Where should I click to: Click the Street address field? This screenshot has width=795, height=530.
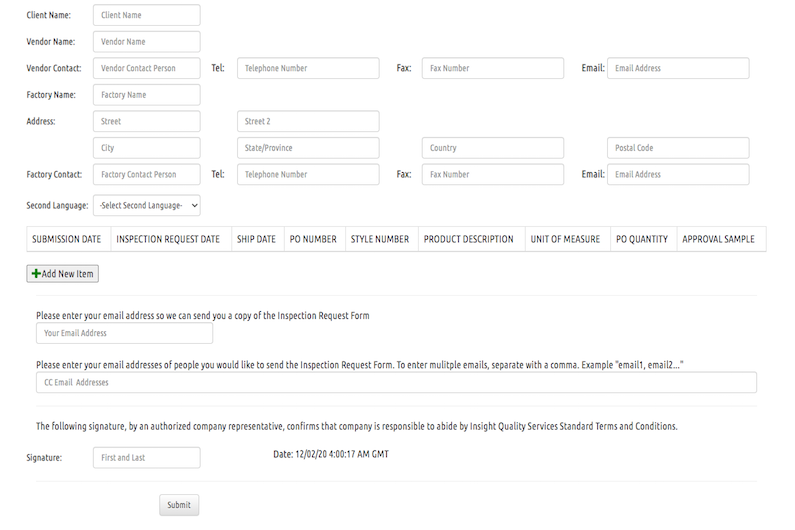tap(146, 121)
